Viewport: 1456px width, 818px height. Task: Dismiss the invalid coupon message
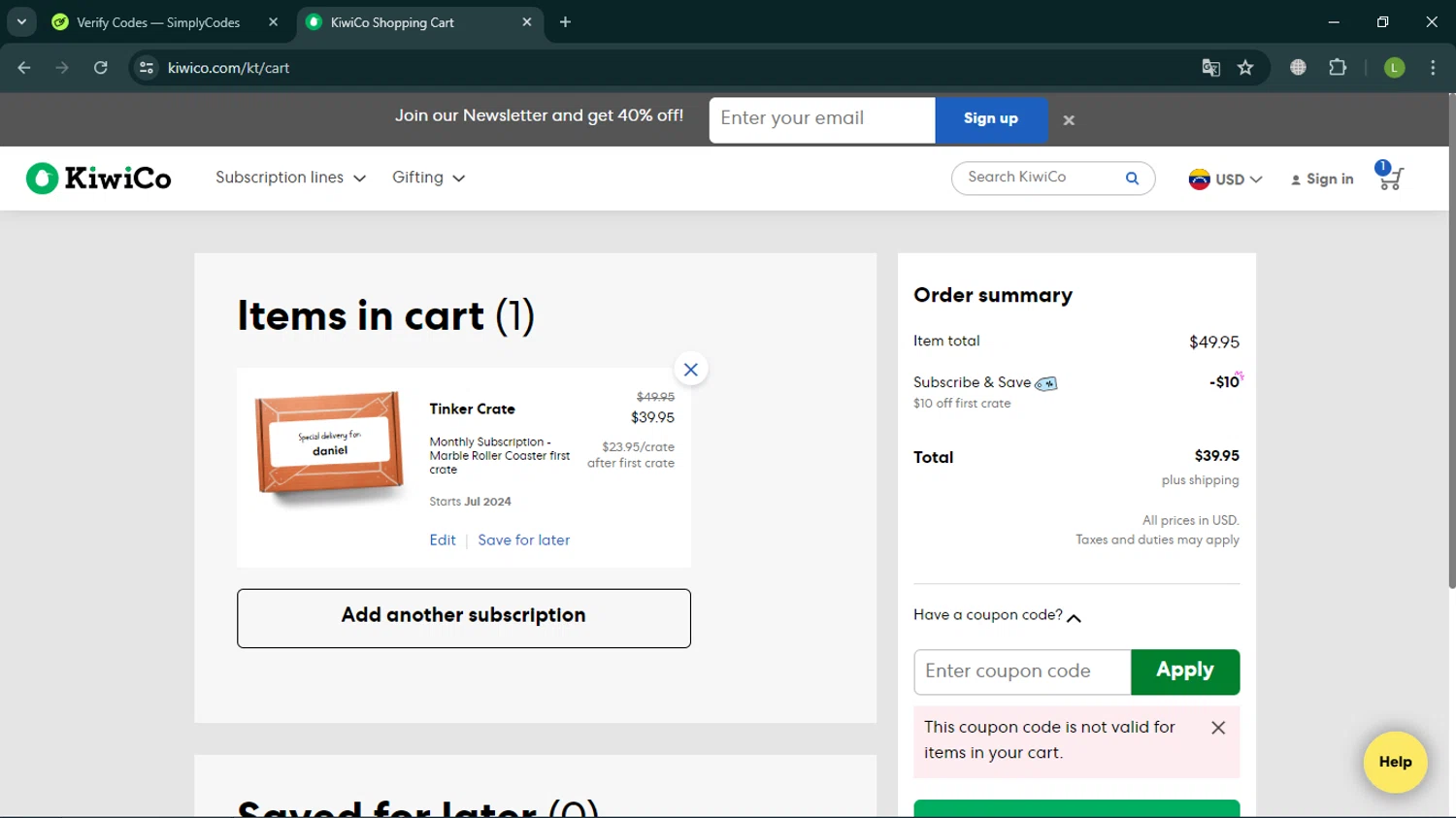[1218, 728]
